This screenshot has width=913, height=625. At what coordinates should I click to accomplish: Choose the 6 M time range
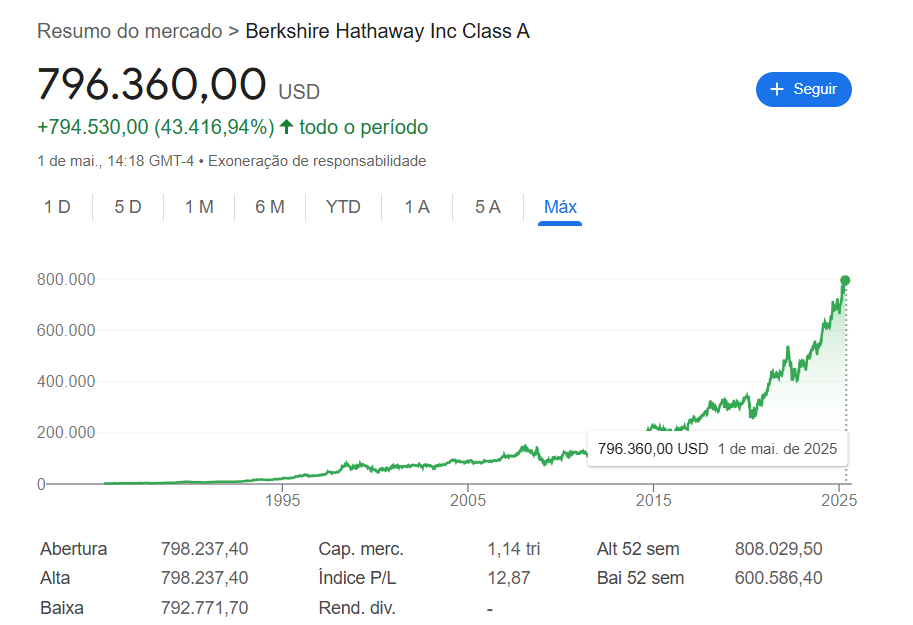[x=270, y=207]
